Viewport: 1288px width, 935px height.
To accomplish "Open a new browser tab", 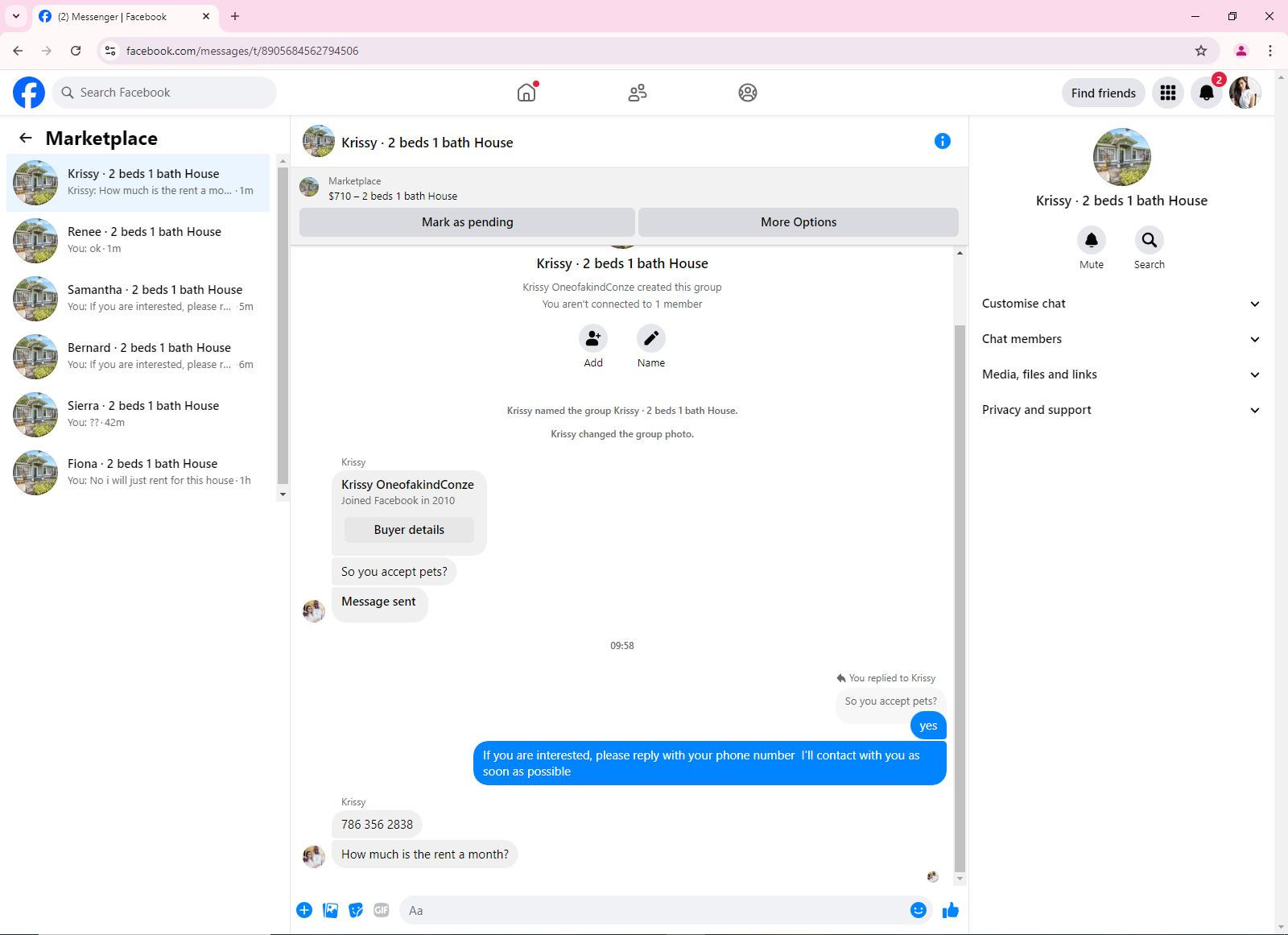I will click(x=235, y=16).
